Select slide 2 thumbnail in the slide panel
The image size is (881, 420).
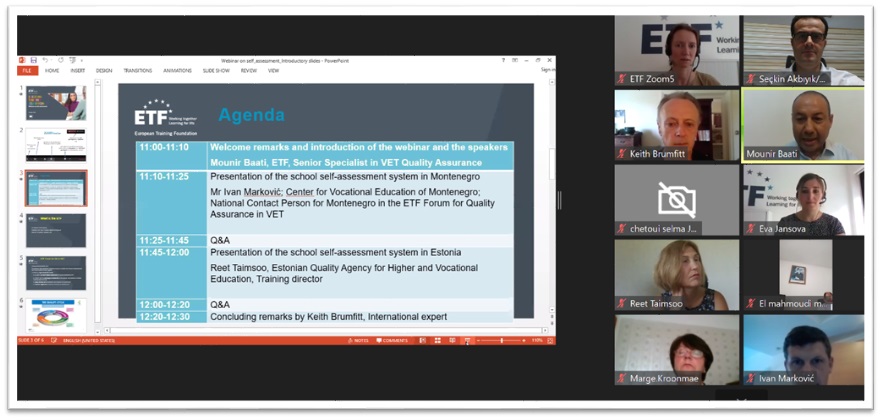coord(56,145)
